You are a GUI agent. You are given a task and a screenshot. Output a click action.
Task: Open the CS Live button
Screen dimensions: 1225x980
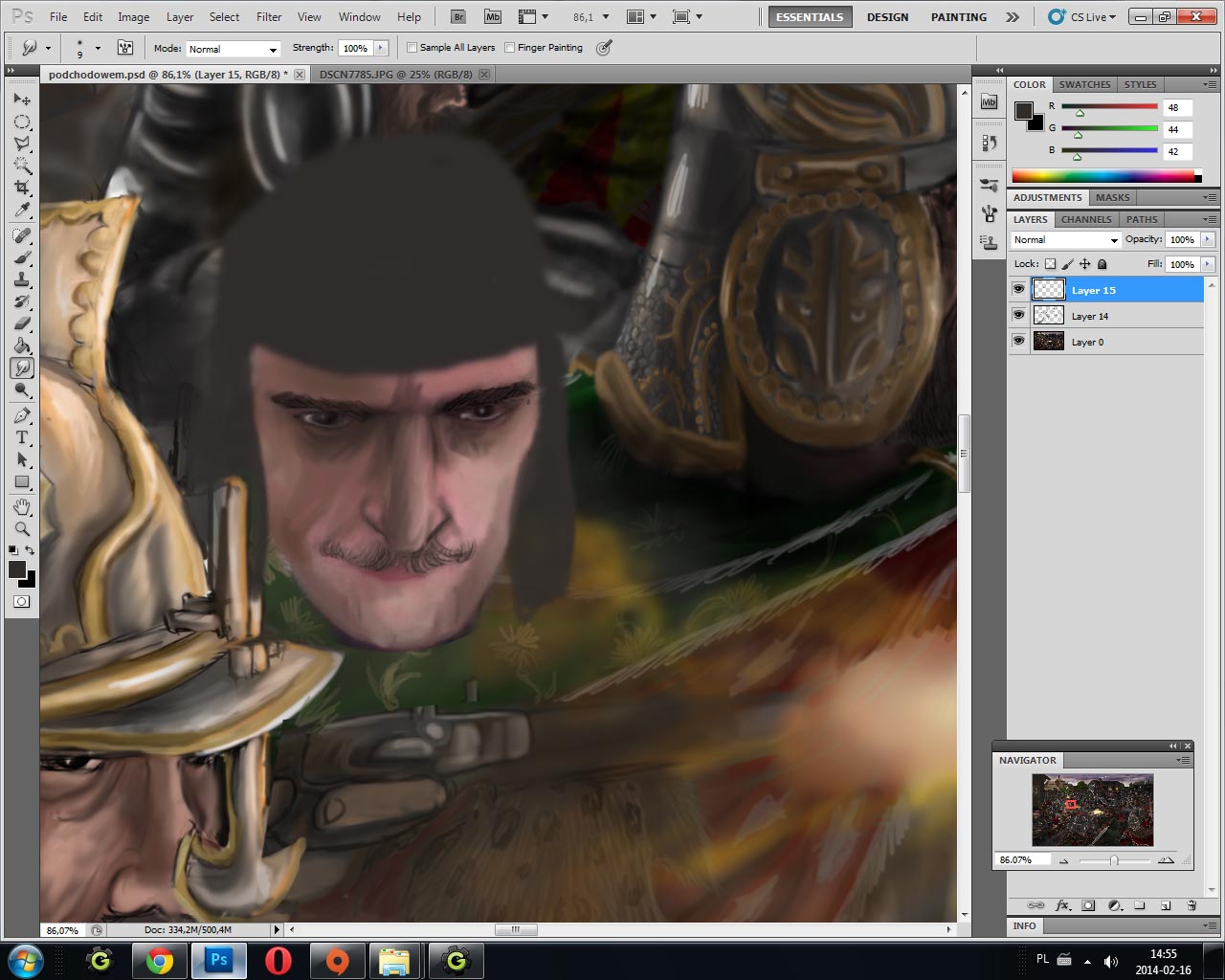pos(1081,17)
